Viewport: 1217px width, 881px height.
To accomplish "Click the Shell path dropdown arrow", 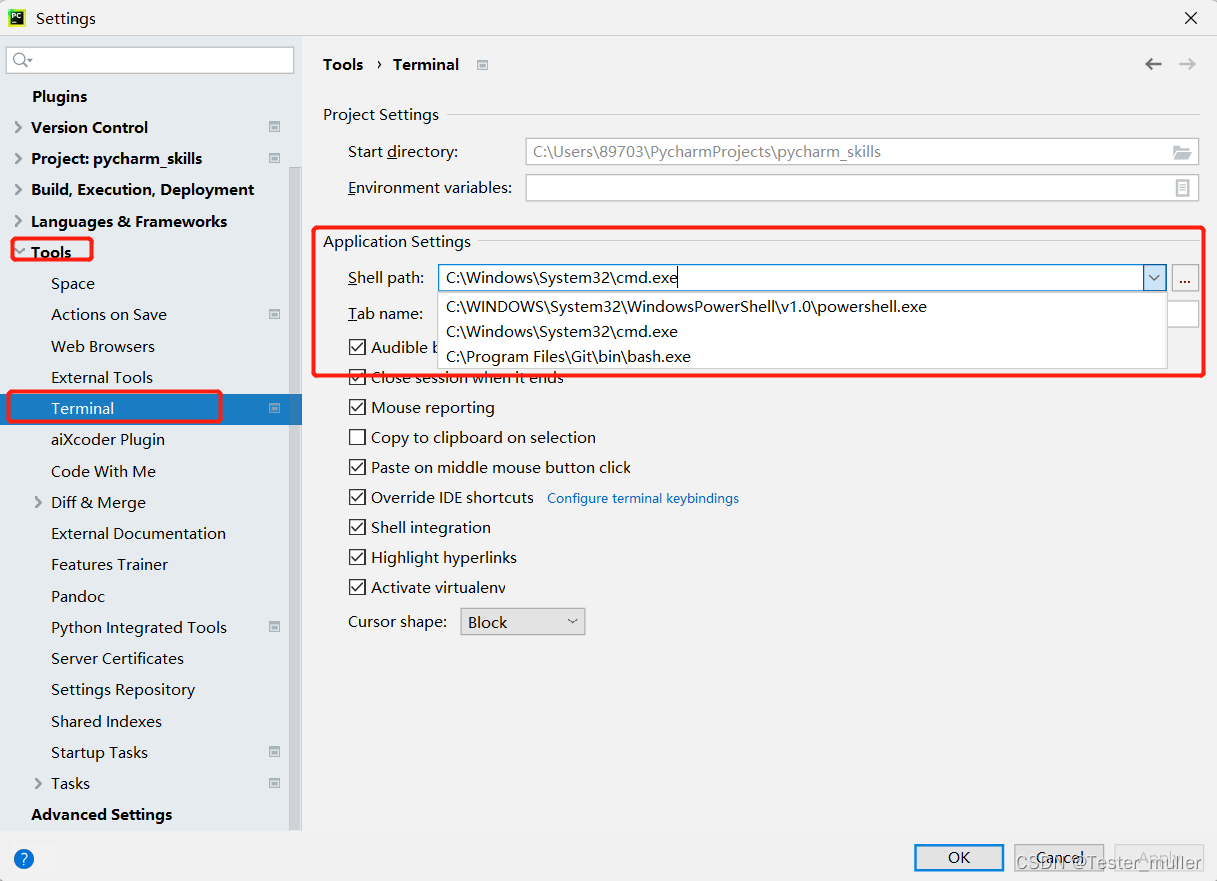I will pos(1155,278).
